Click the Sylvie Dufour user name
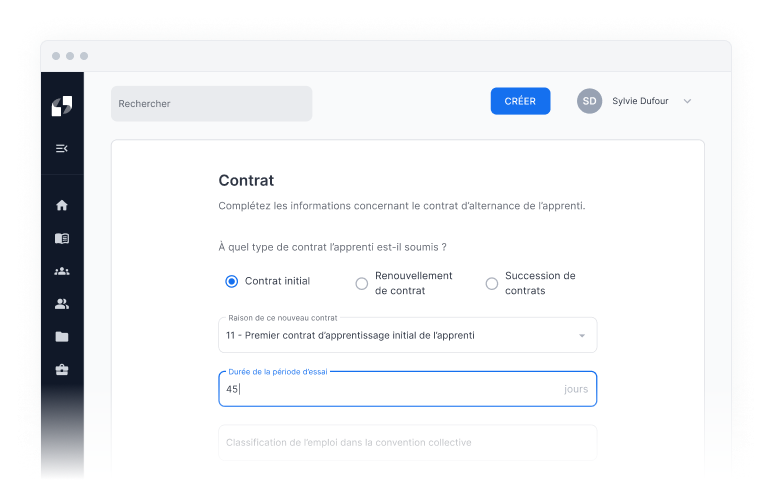 [641, 101]
